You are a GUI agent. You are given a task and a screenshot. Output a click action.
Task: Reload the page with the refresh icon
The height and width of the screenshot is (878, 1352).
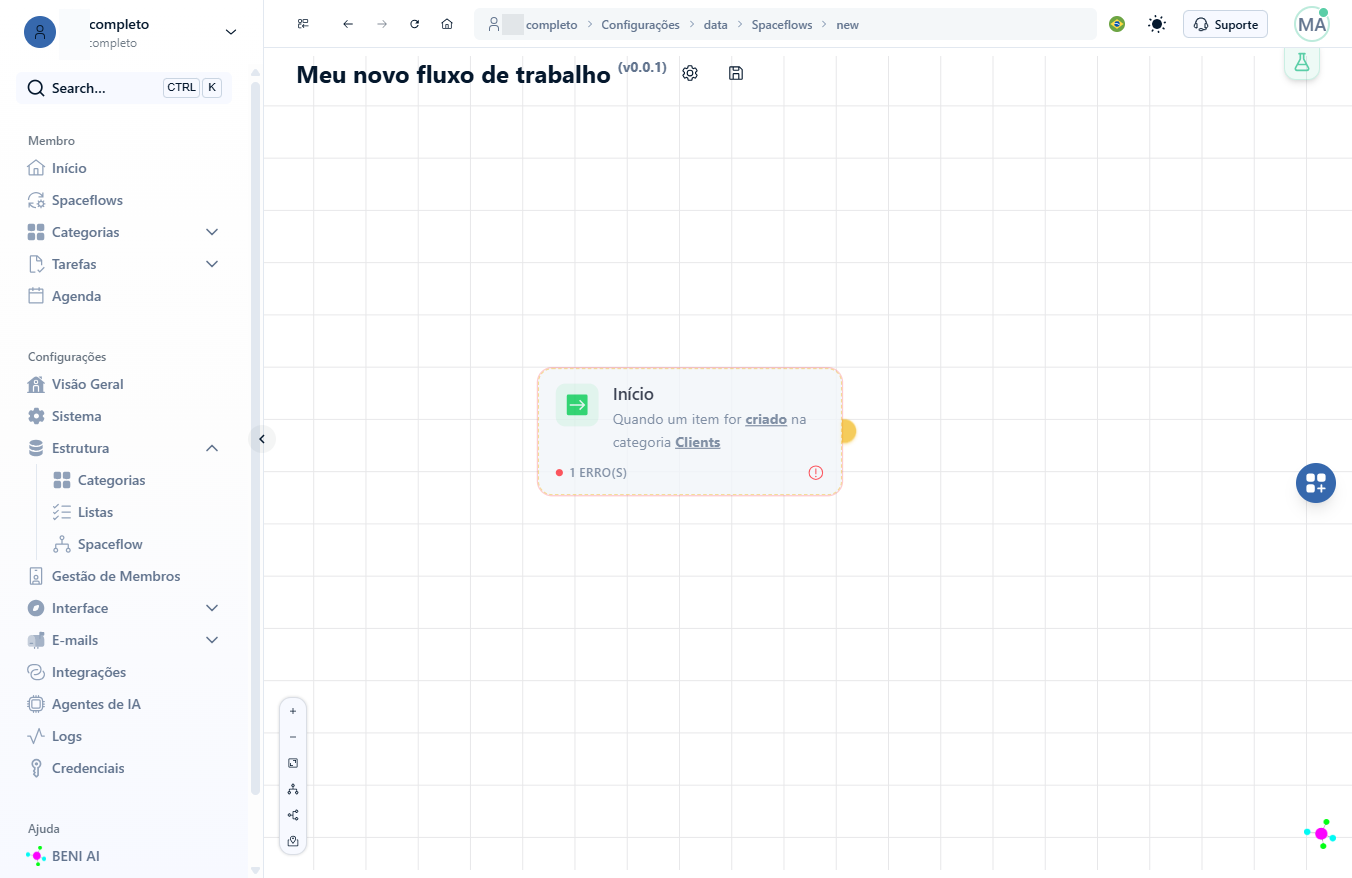pos(415,24)
